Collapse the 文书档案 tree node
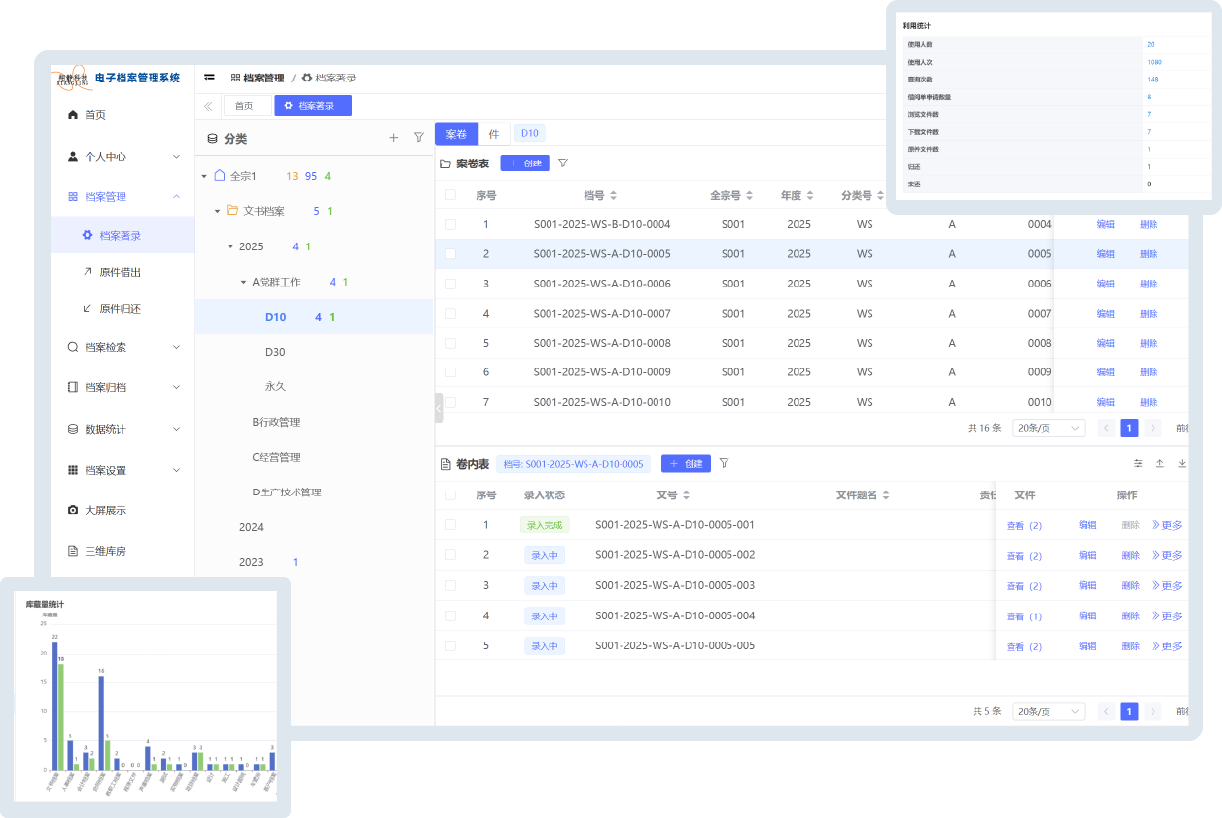Viewport: 1222px width, 818px height. pyautogui.click(x=218, y=211)
